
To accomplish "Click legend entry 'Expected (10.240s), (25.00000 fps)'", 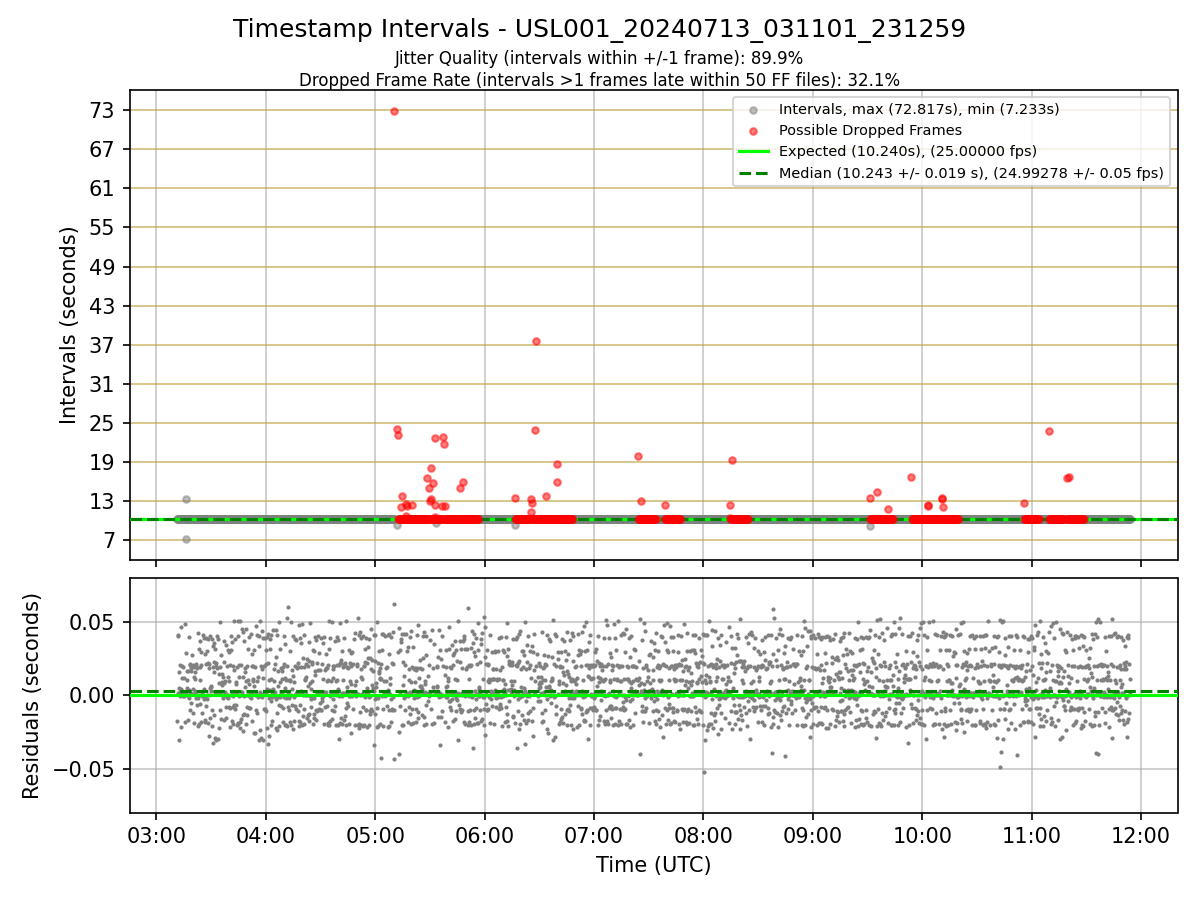I will pos(907,151).
